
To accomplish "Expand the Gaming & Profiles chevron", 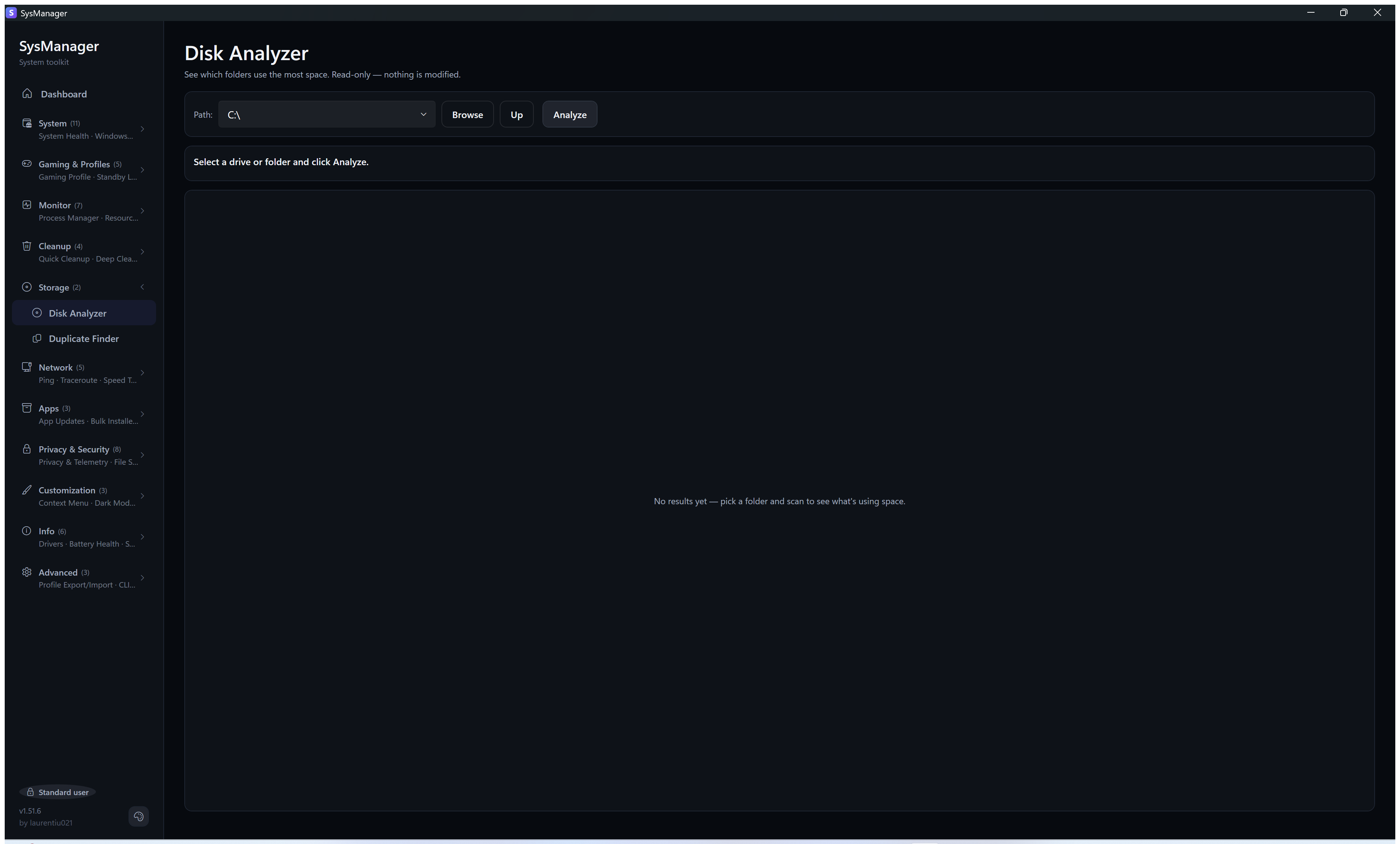I will (x=142, y=170).
